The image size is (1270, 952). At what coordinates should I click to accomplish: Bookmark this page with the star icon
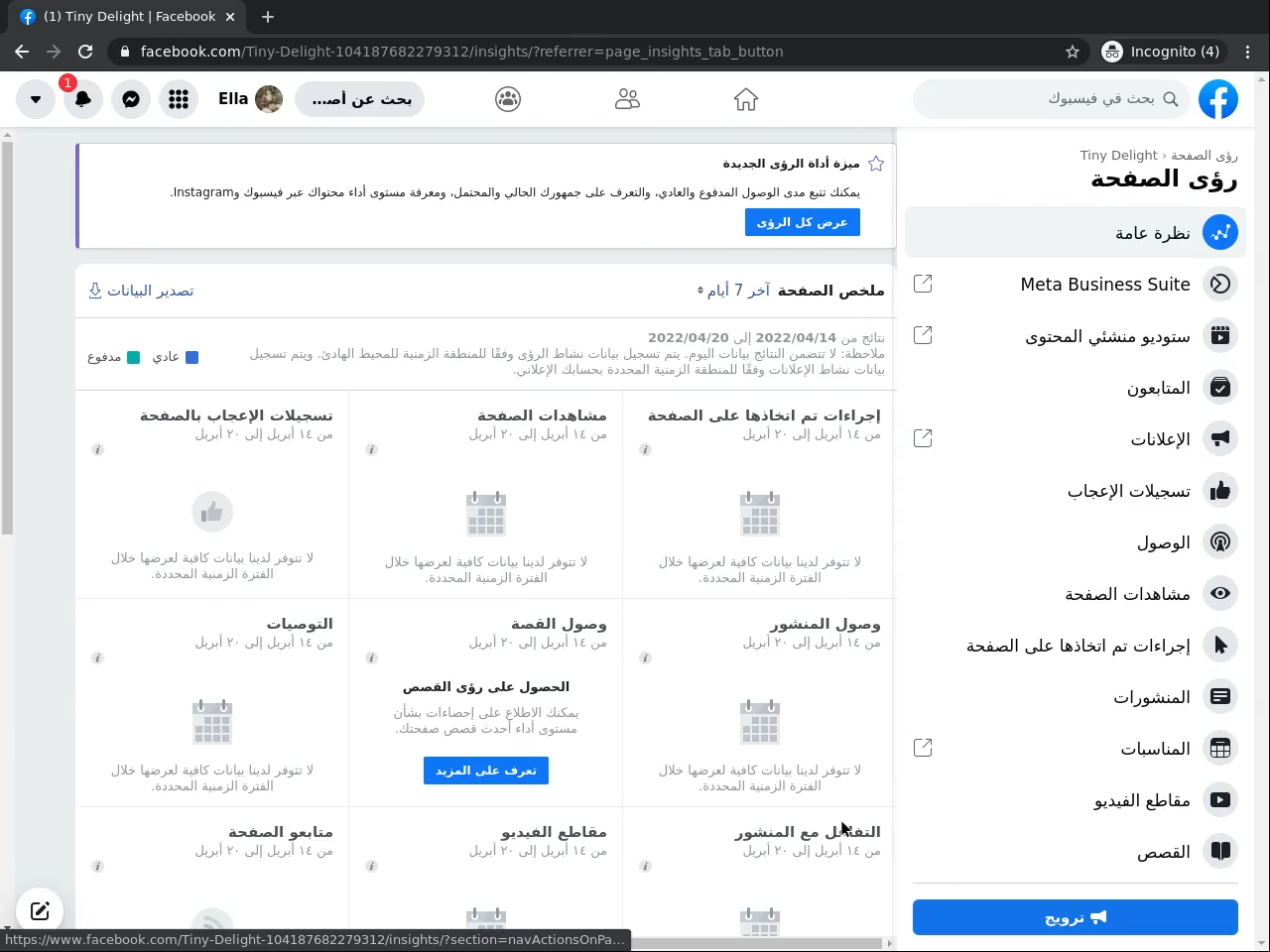coord(1073,52)
